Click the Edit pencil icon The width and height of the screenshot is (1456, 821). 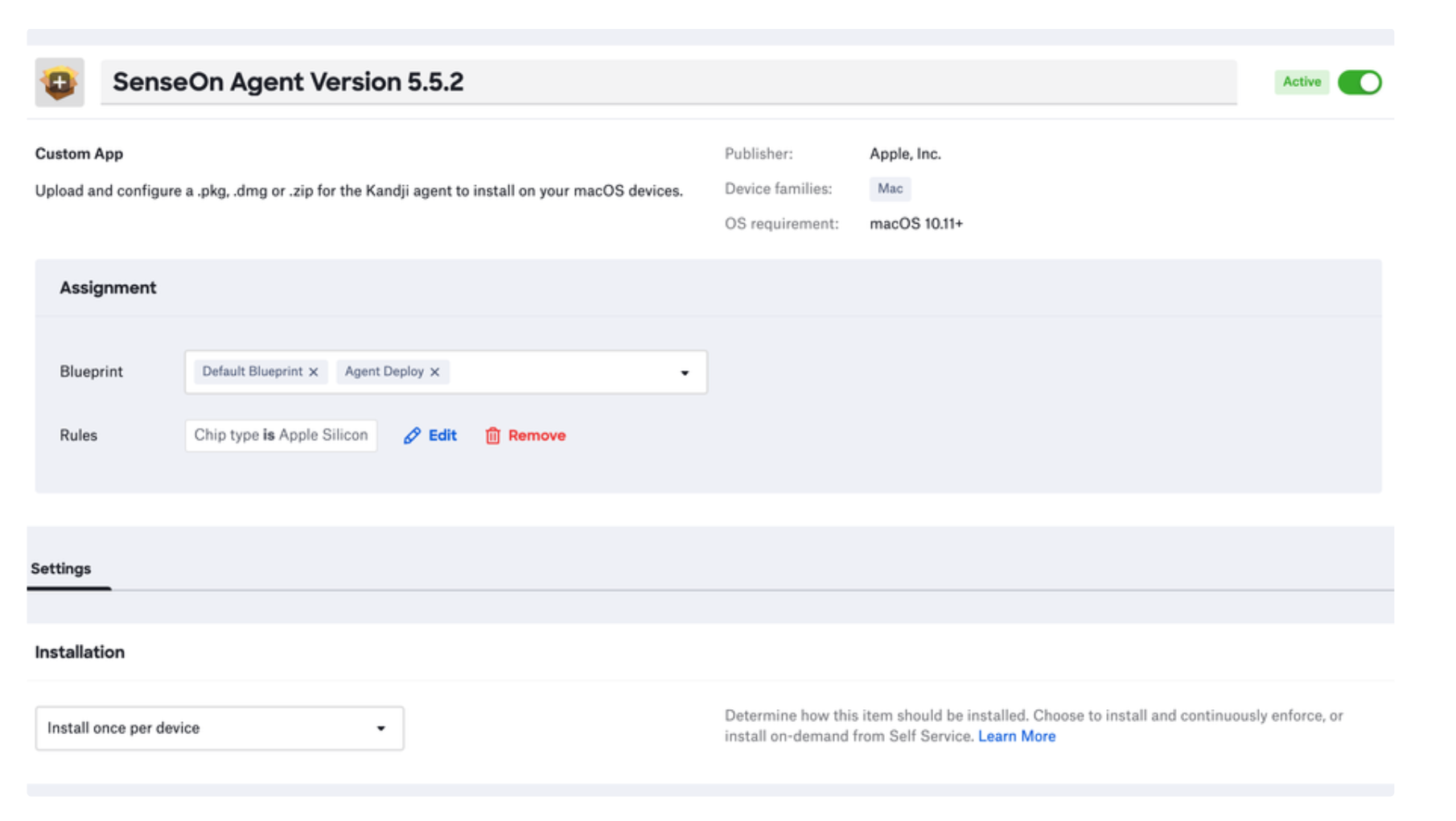tap(412, 435)
